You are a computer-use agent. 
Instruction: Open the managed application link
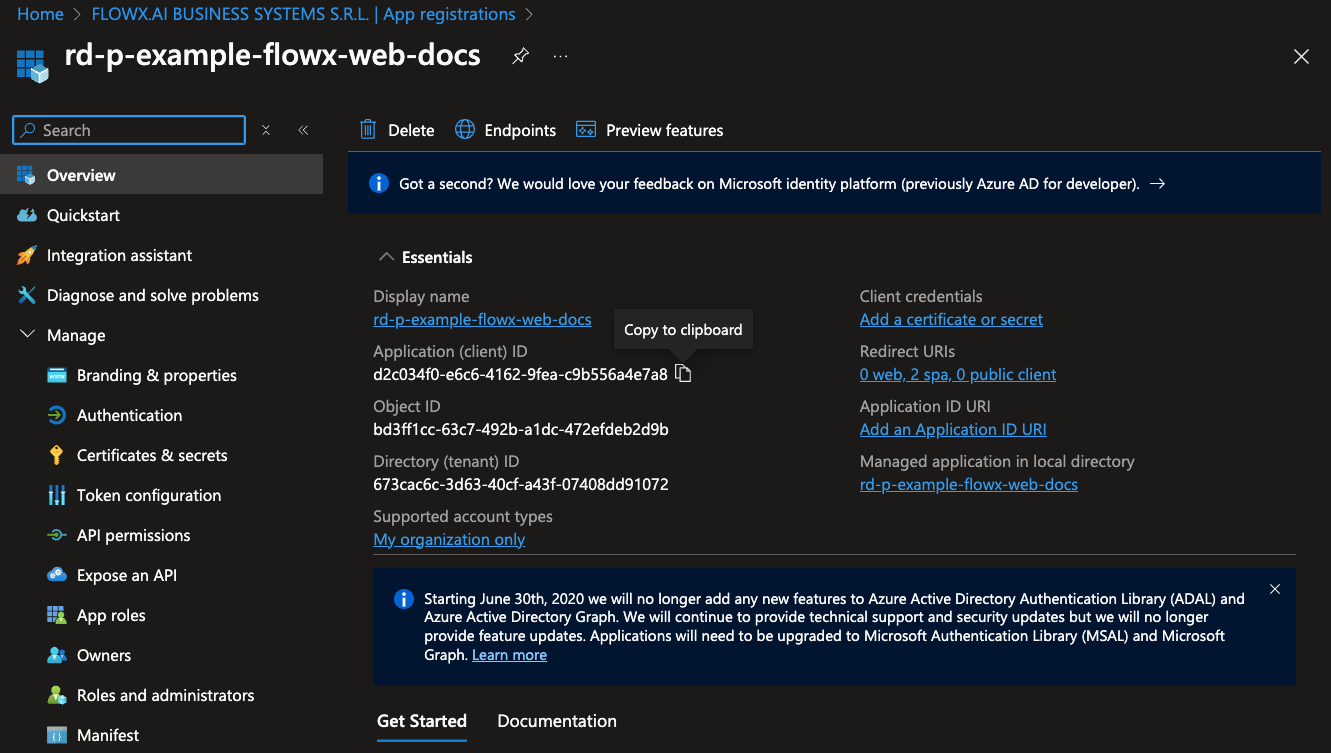pos(969,484)
